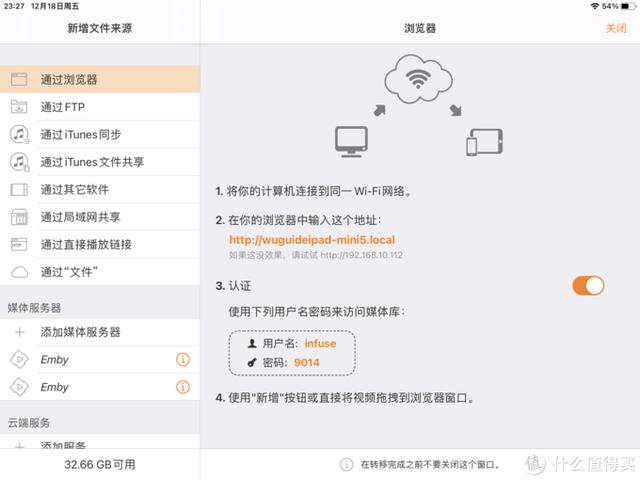Choose 通过iTunes文件共享 entry
Image resolution: width=640 pixels, height=480 pixels.
[x=100, y=162]
